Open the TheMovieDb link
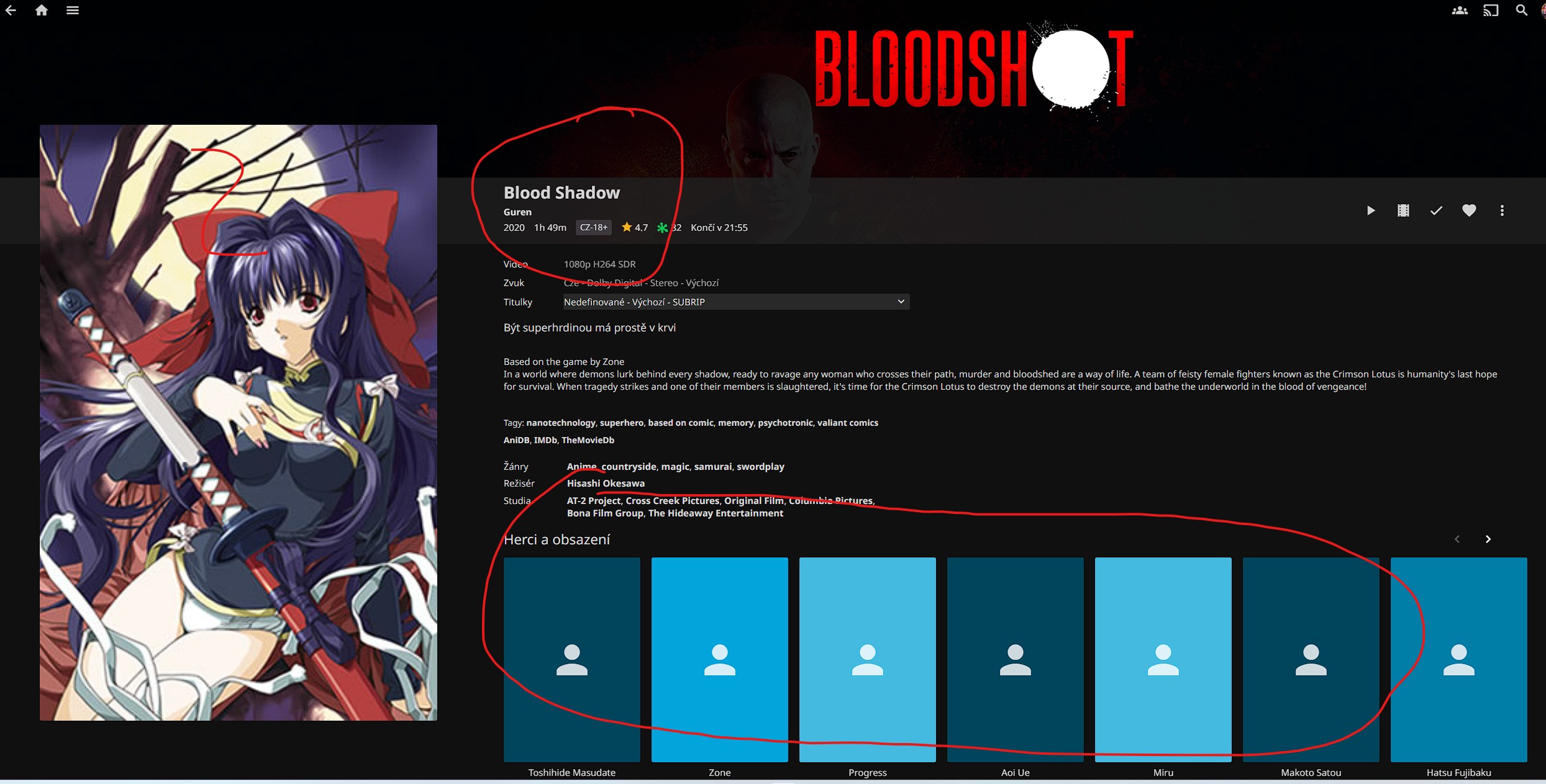This screenshot has width=1546, height=784. tap(588, 440)
